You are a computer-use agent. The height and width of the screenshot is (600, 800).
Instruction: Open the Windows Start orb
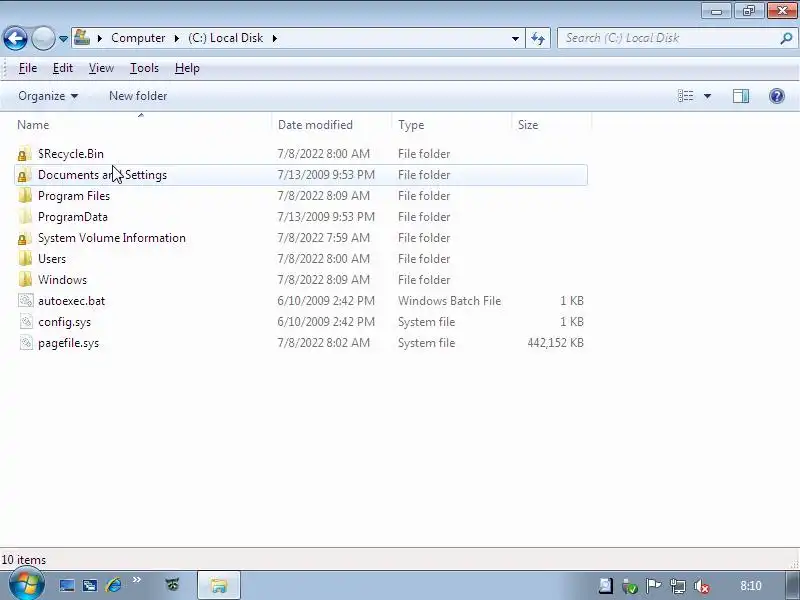click(x=27, y=585)
